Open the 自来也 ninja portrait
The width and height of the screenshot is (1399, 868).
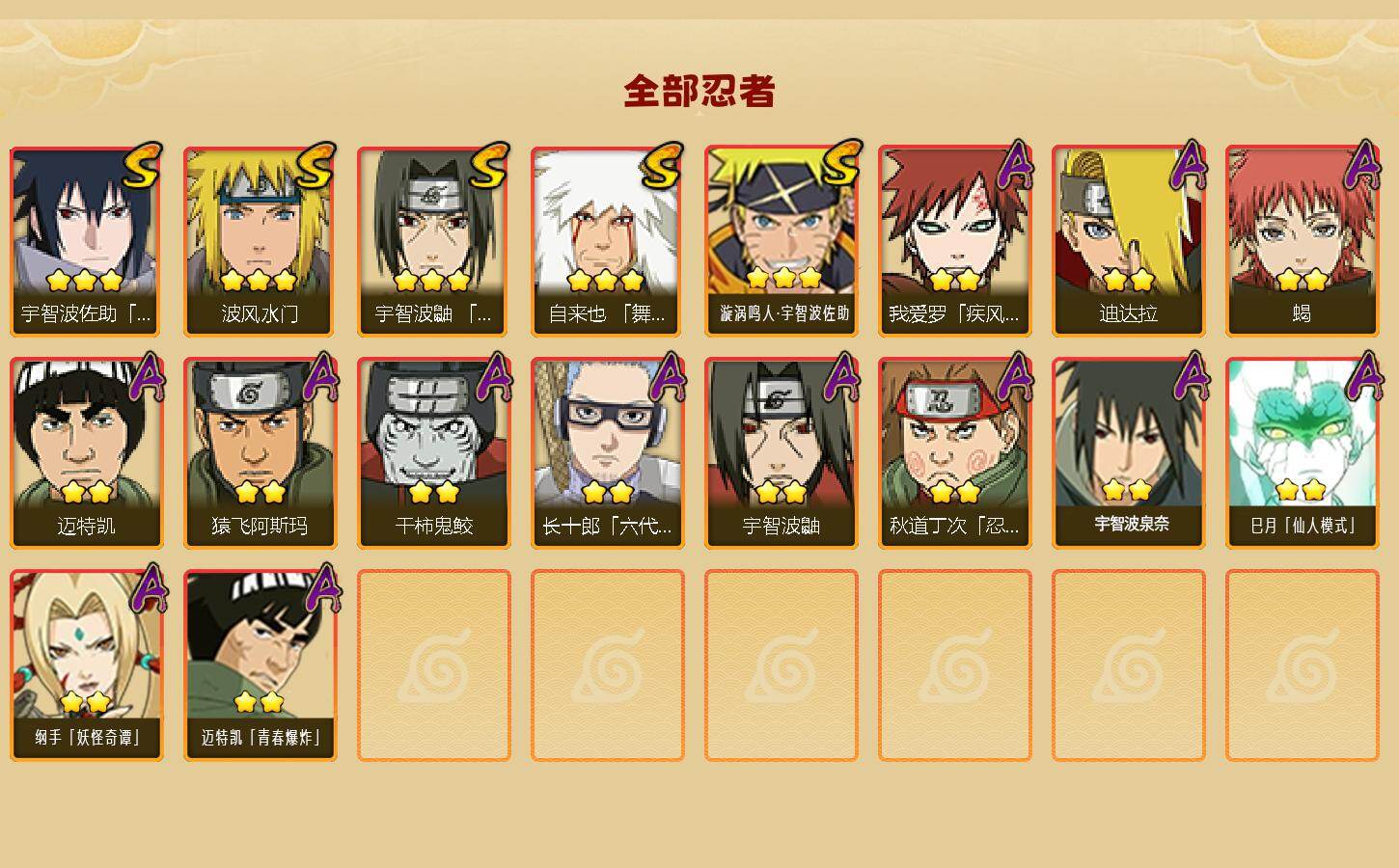tap(607, 241)
